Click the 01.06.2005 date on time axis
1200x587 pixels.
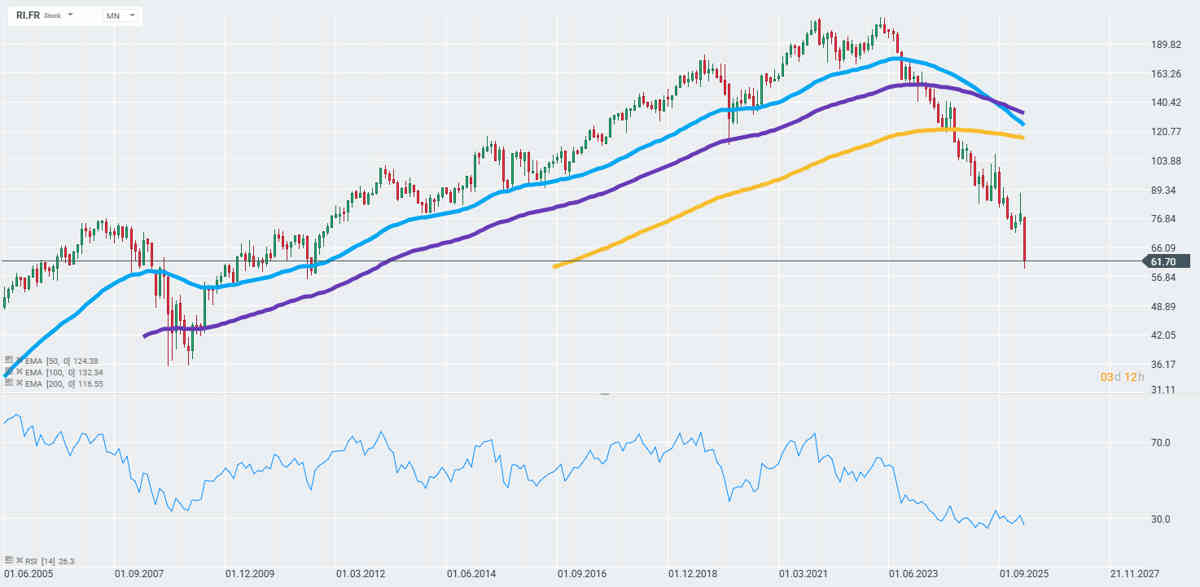click(30, 575)
